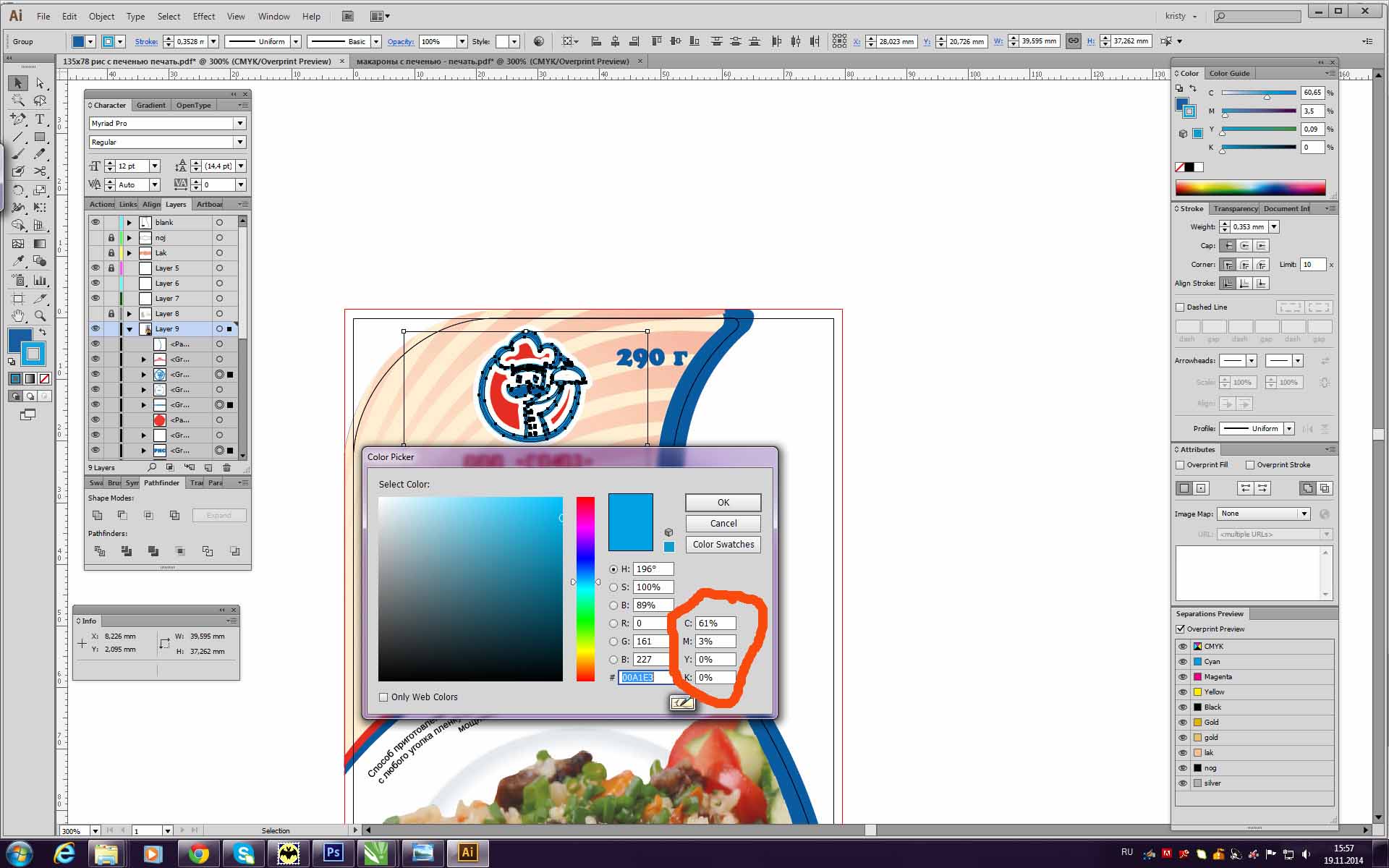Select the Direct Selection tool
The width and height of the screenshot is (1389, 868).
point(40,83)
